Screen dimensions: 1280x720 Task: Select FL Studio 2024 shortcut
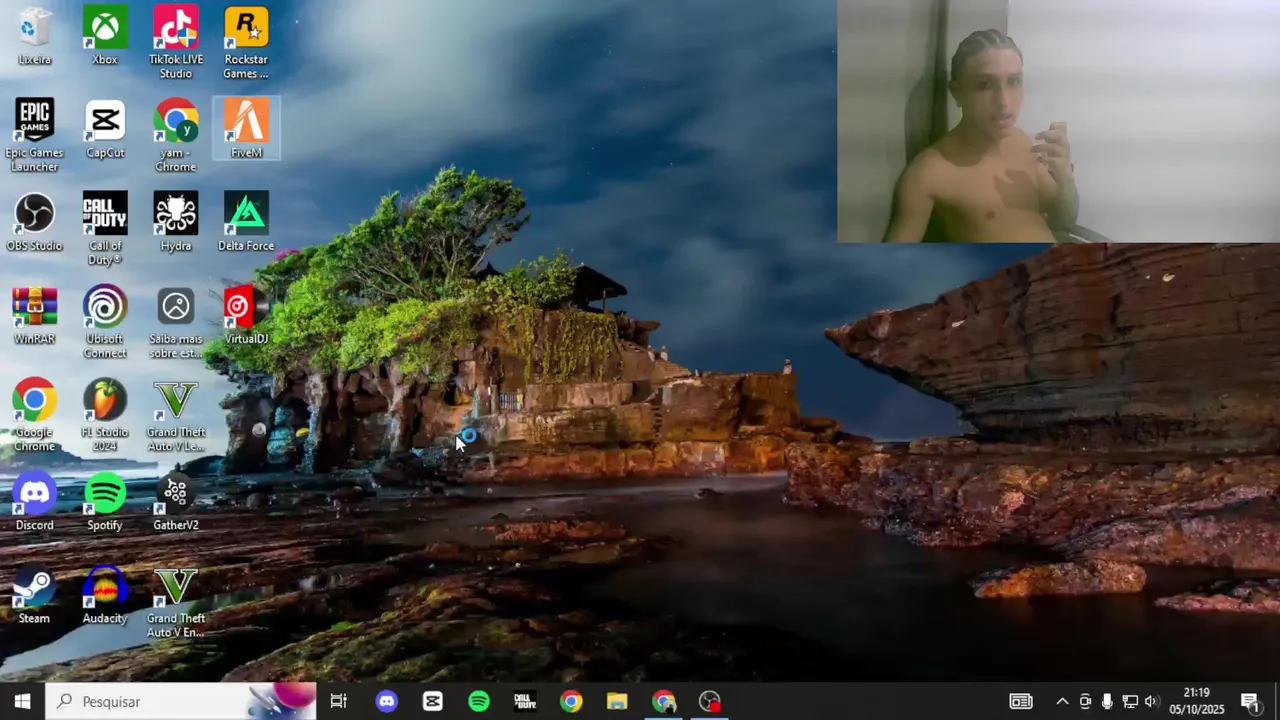point(105,415)
